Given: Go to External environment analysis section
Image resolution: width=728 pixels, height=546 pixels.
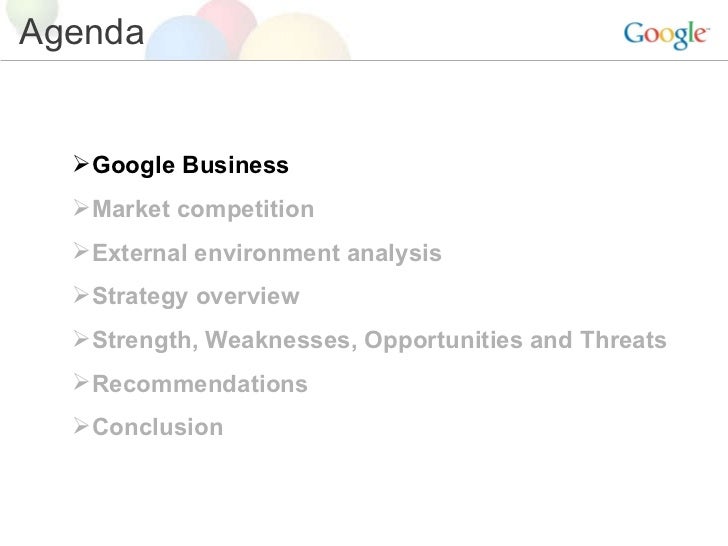Looking at the screenshot, I should (267, 253).
